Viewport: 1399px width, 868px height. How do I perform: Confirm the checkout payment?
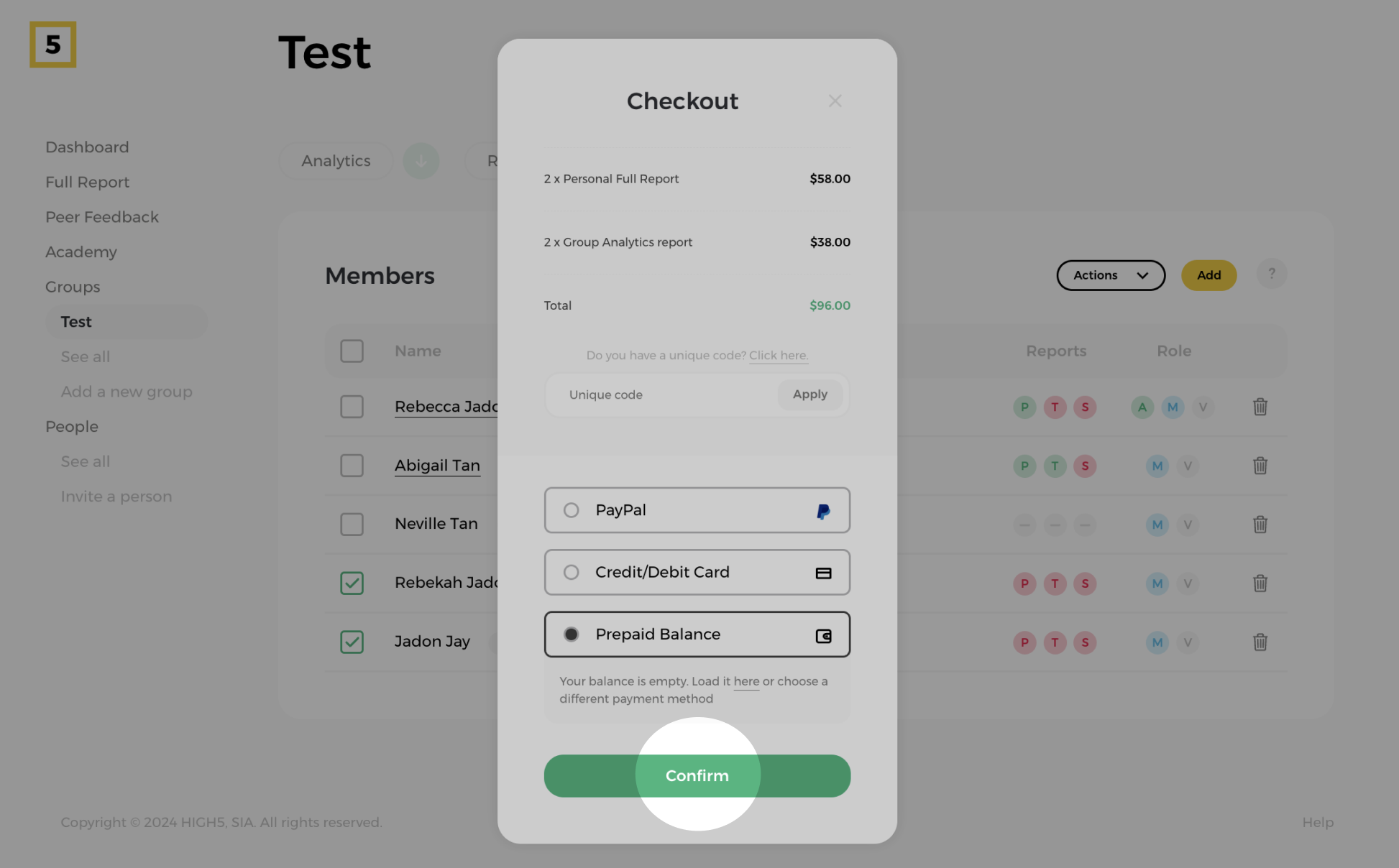tap(697, 776)
